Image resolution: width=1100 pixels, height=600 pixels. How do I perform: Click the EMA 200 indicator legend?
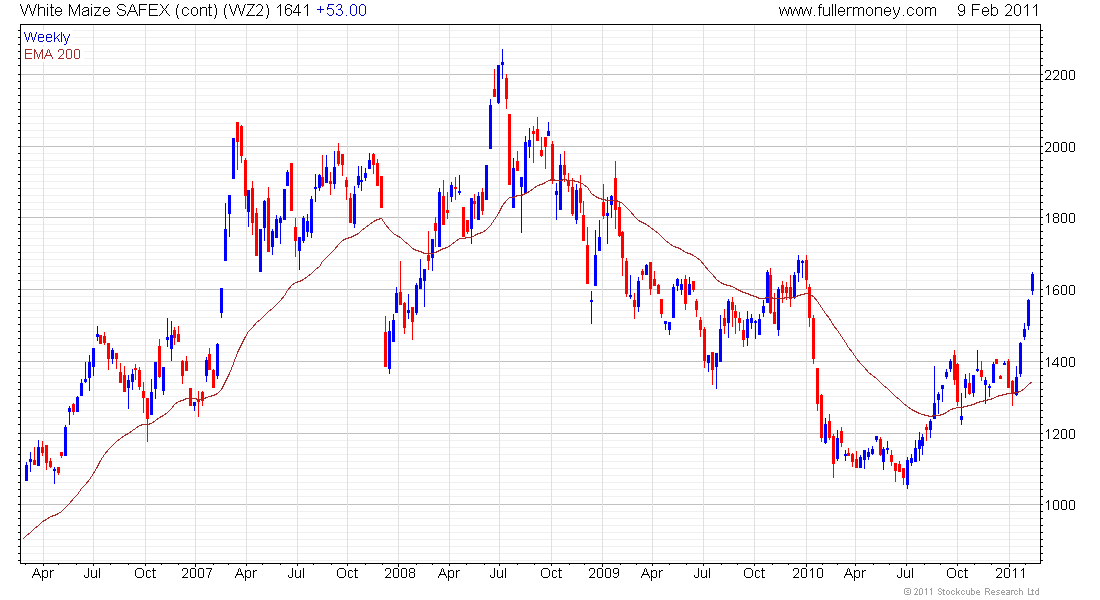[x=53, y=53]
